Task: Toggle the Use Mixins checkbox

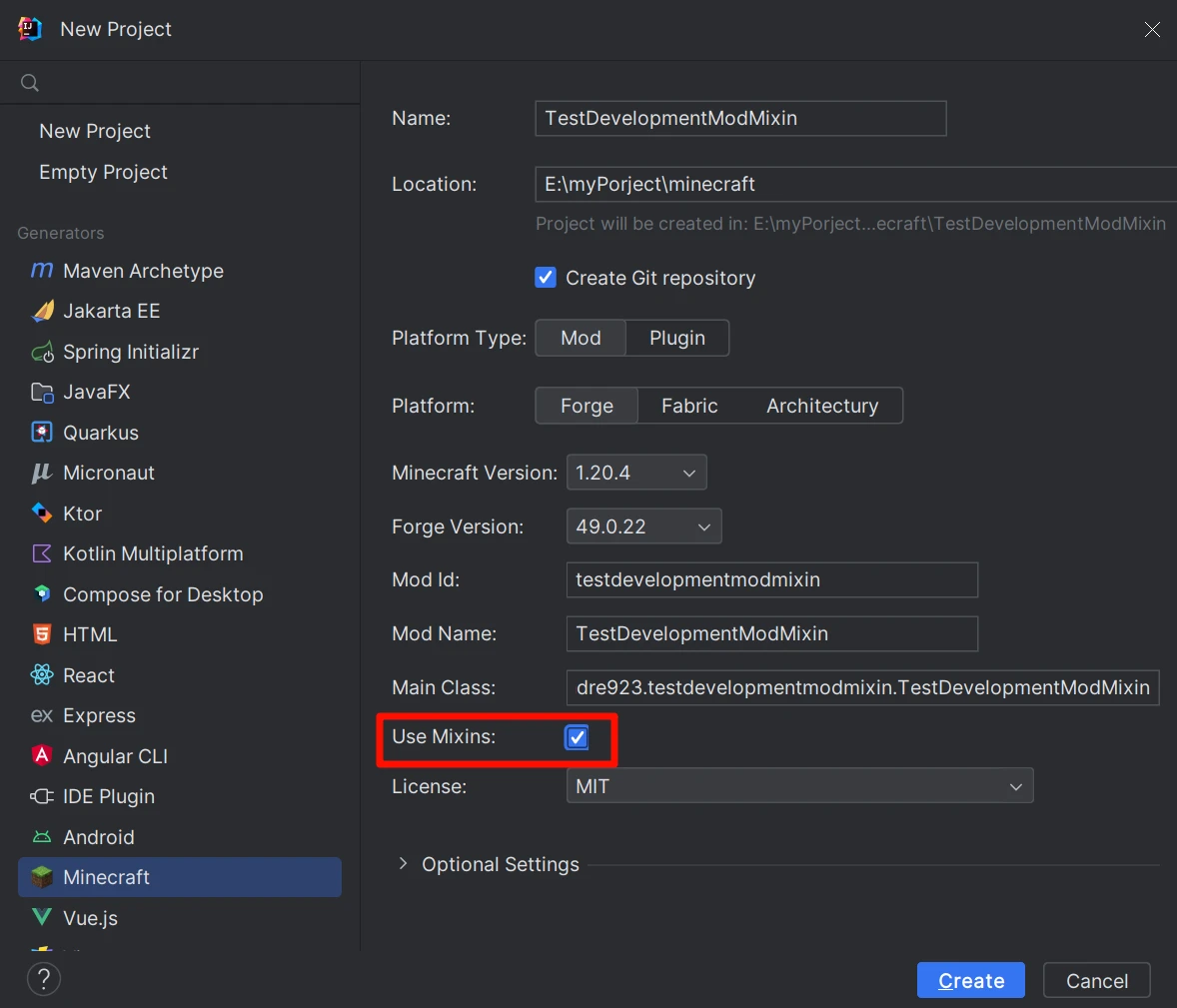Action: 578,737
